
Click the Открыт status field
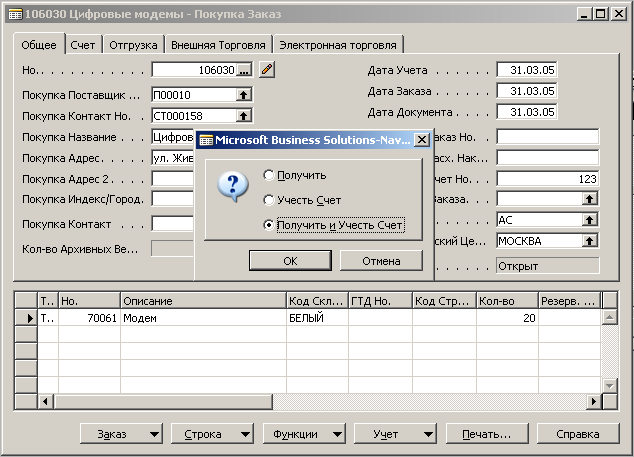coord(547,266)
